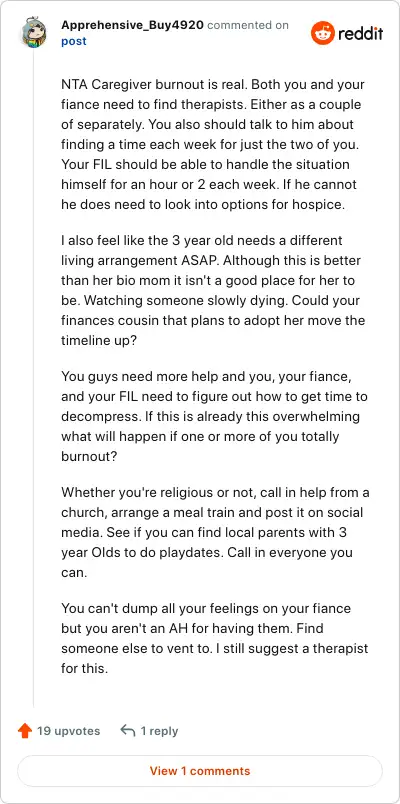Open the '1 reply' link

coord(159,731)
